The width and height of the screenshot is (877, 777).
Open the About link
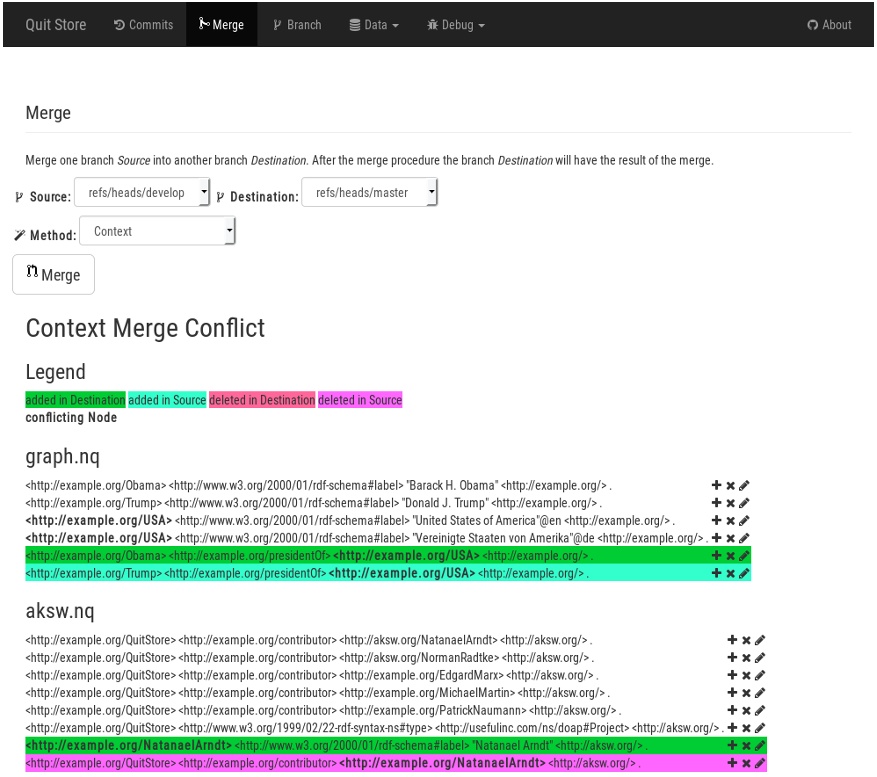[x=828, y=24]
